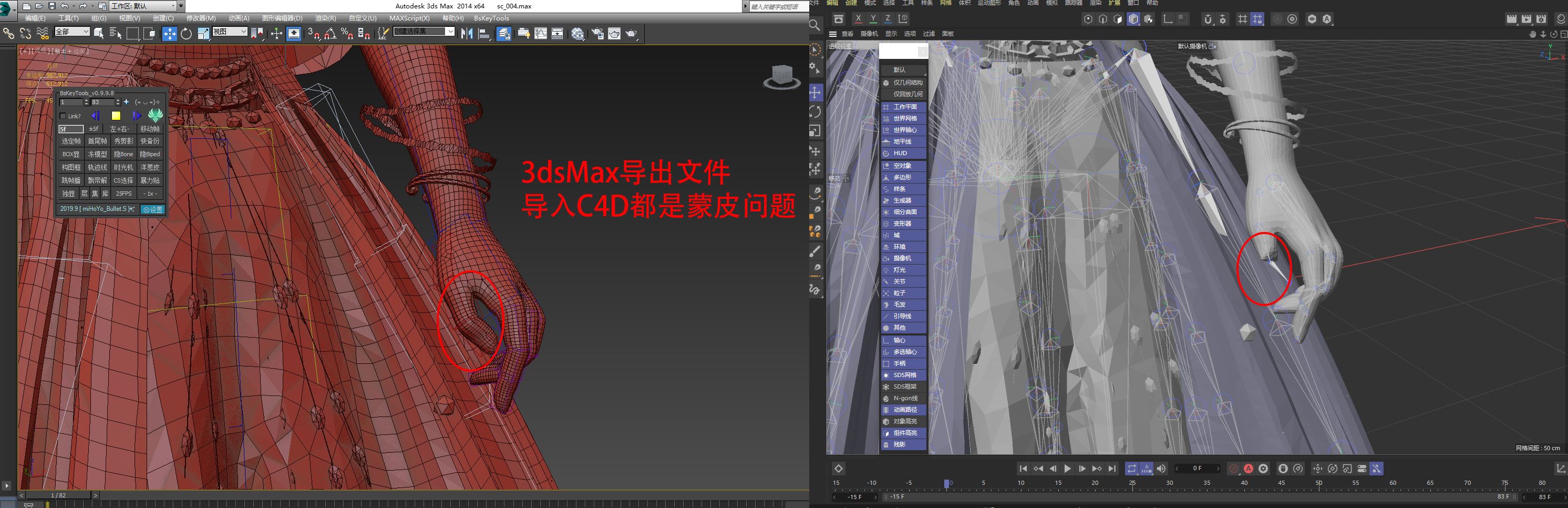The width and height of the screenshot is (1568, 508).
Task: Click the yellow square button in BsKeyTools
Action: click(x=116, y=116)
